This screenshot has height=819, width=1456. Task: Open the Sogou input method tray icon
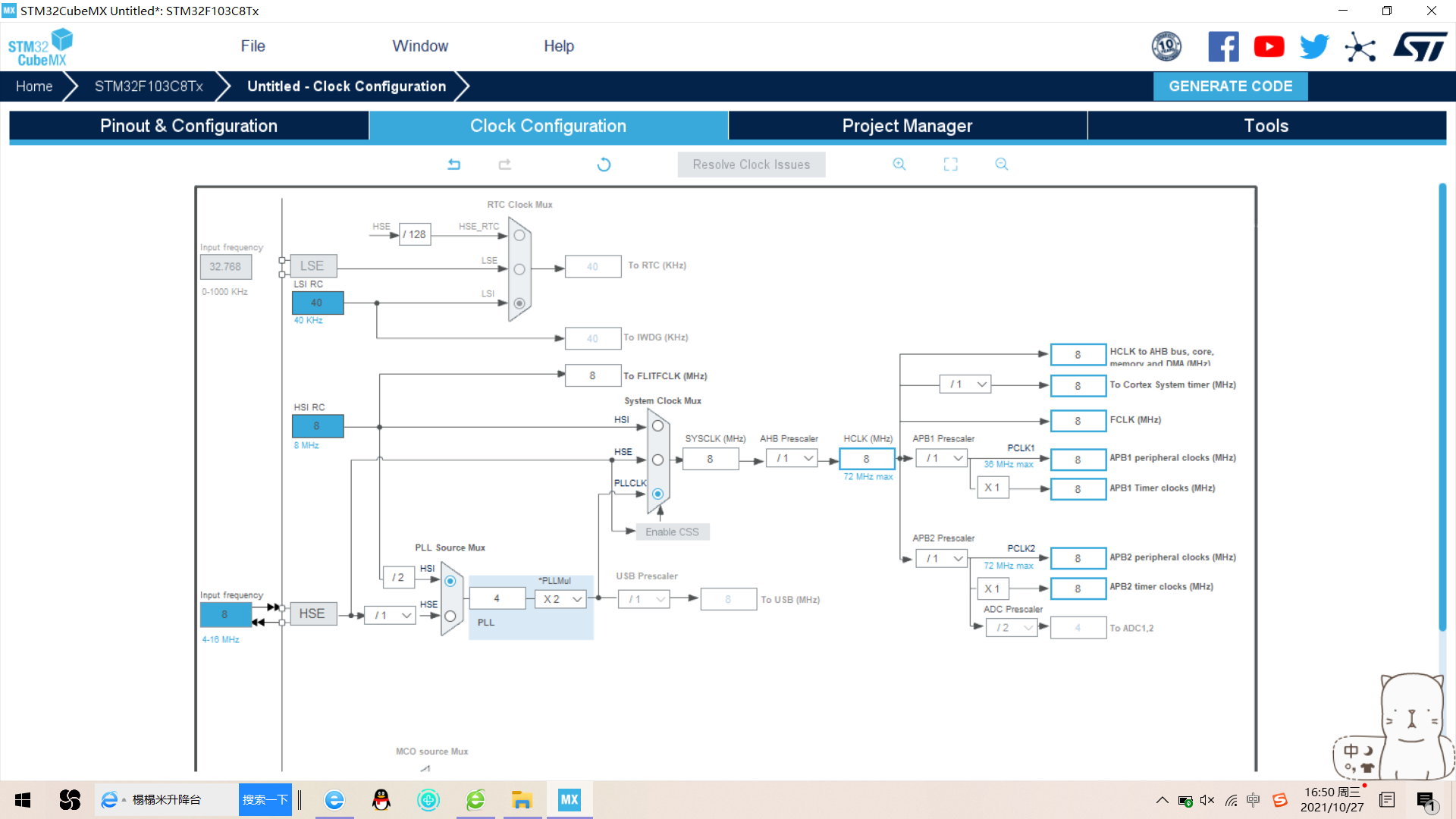pos(1280,800)
